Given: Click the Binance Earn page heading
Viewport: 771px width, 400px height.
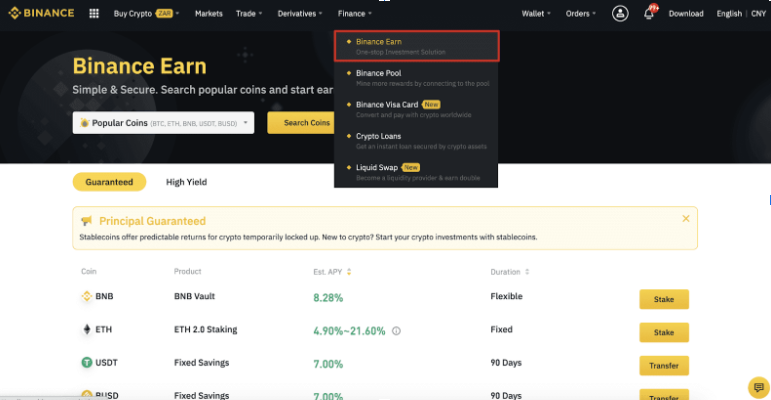Looking at the screenshot, I should [x=140, y=66].
